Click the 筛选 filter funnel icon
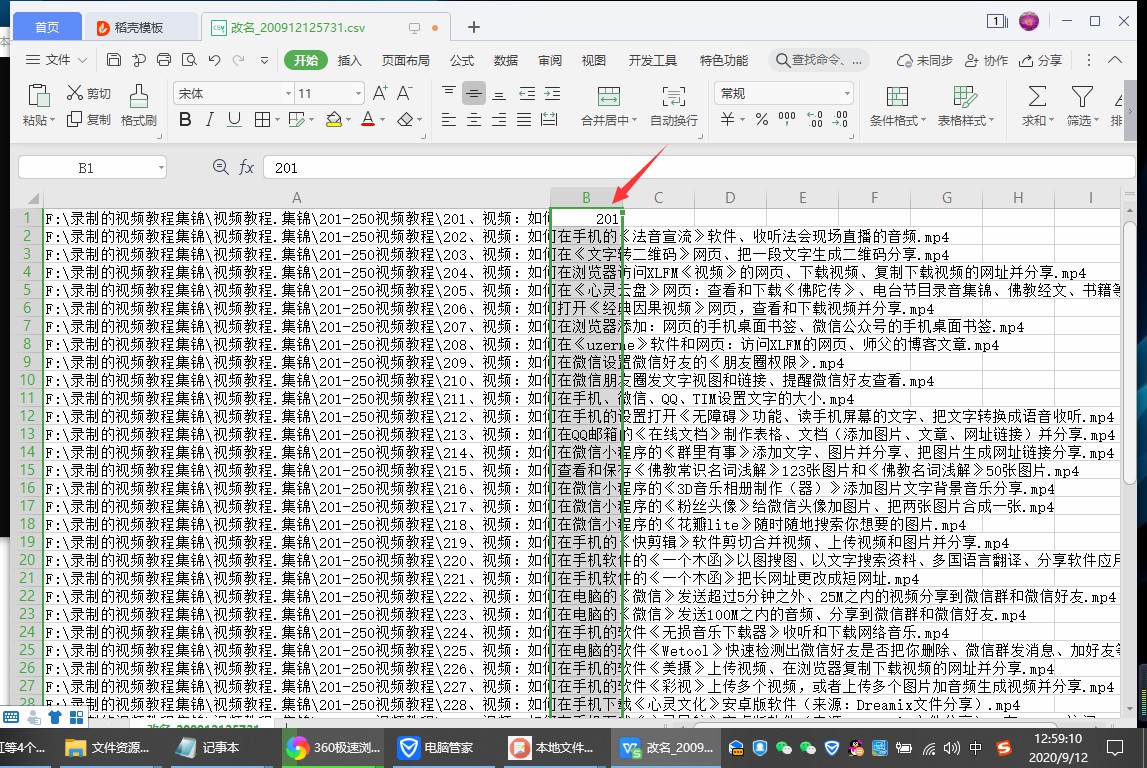Viewport: 1147px width, 768px height. (1082, 96)
